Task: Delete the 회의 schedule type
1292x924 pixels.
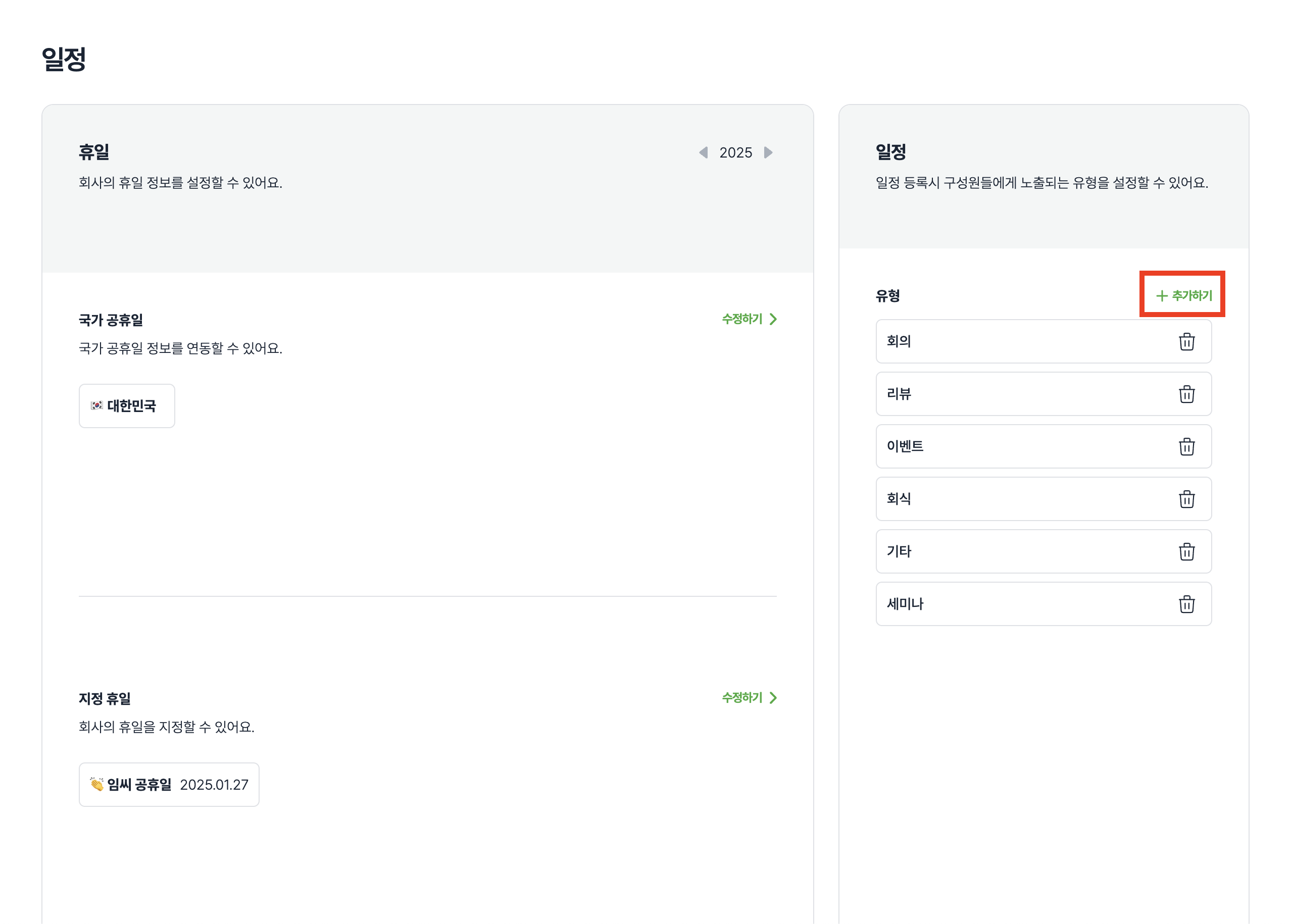Action: point(1186,341)
